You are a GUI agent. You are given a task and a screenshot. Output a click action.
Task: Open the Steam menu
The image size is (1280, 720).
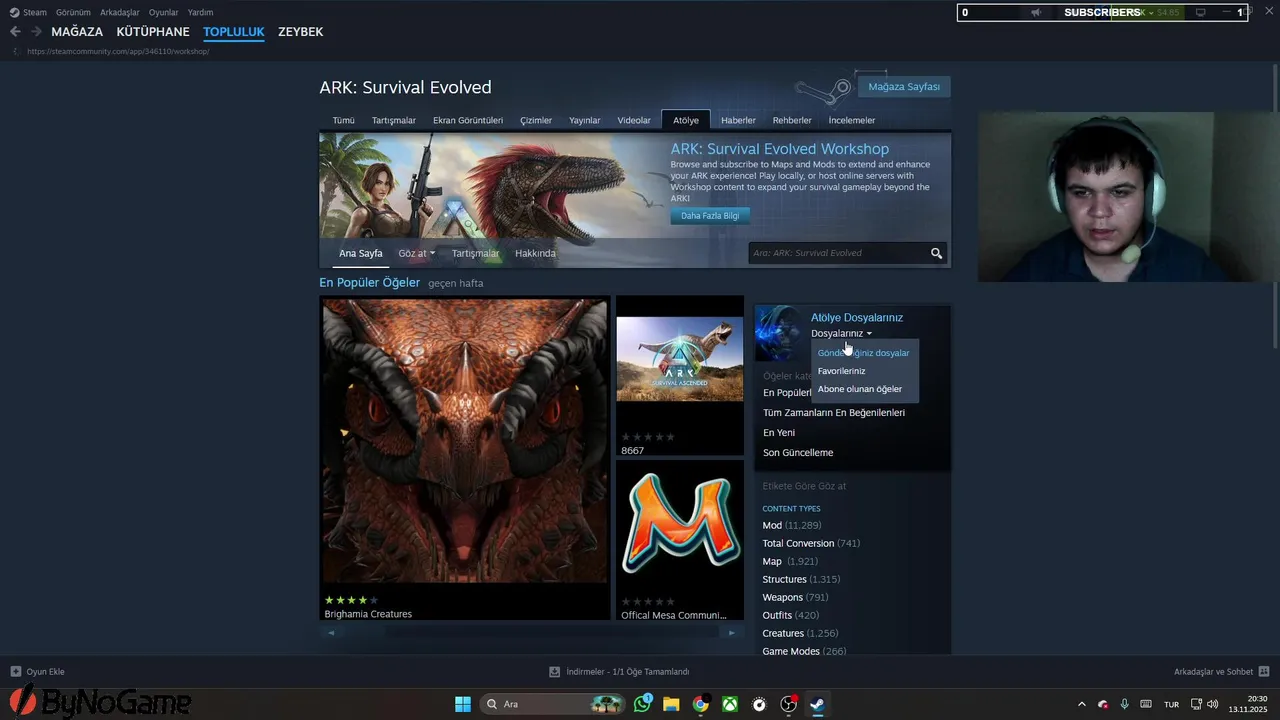tap(35, 12)
